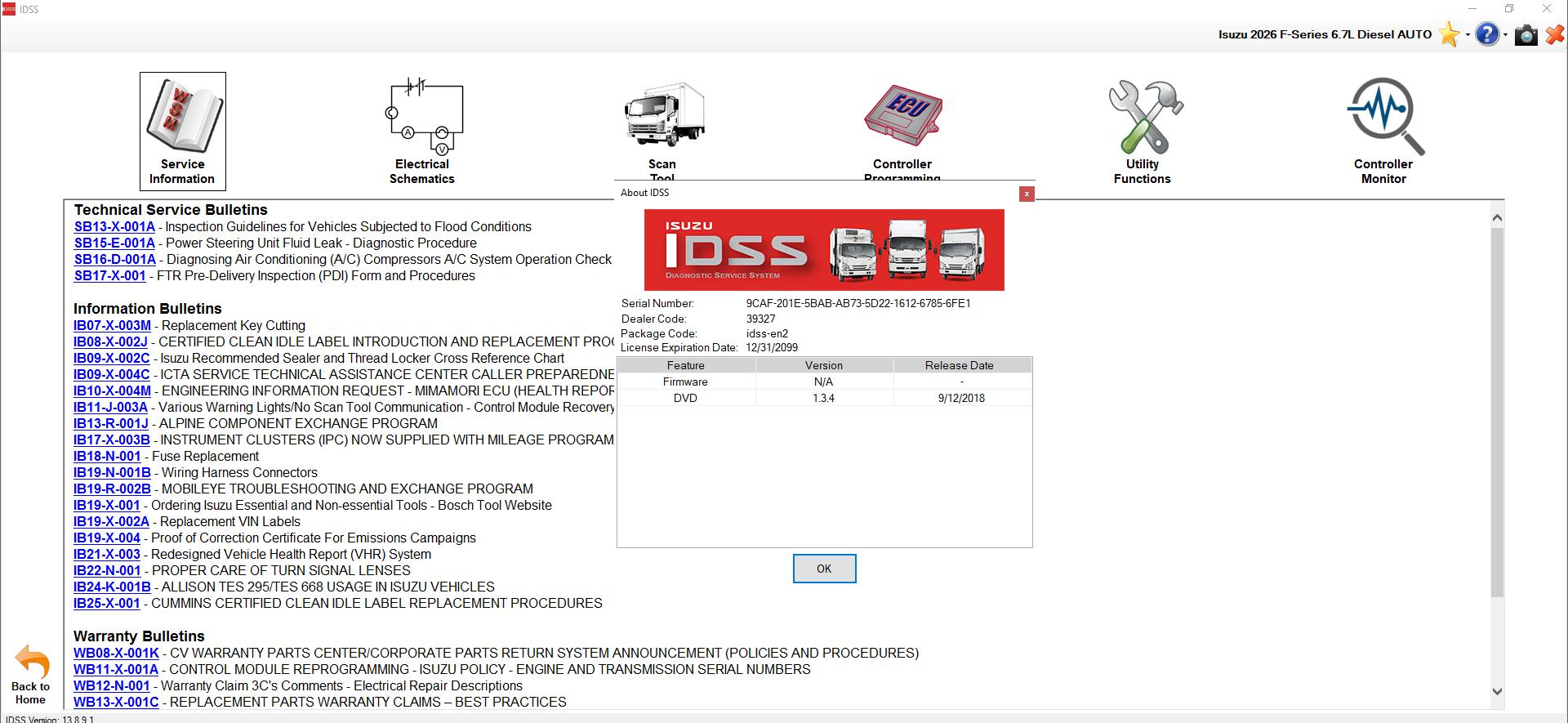Click the bulletin list scrollbar thumb
The height and width of the screenshot is (723, 1568).
[x=1497, y=413]
